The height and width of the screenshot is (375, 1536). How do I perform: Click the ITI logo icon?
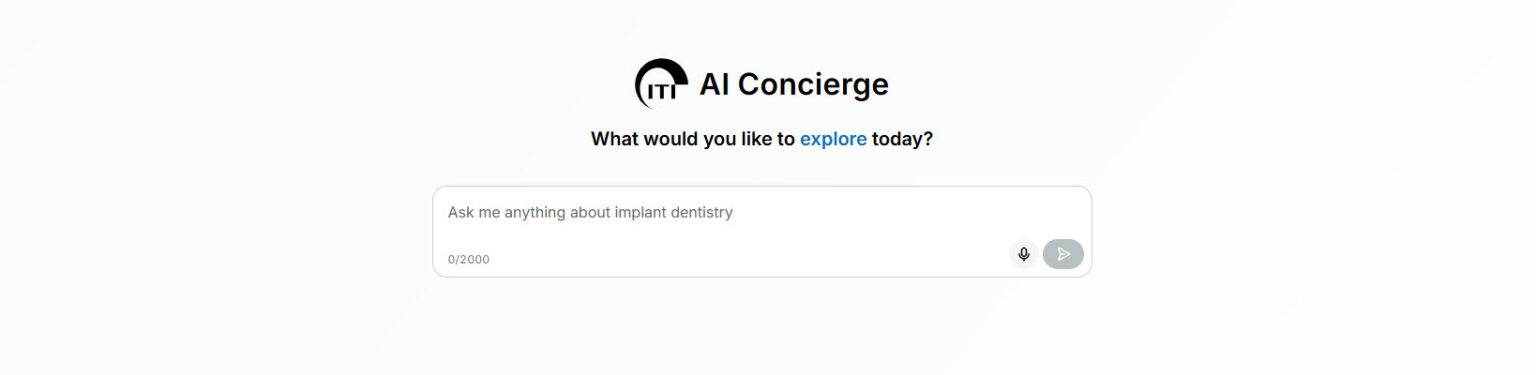[662, 84]
